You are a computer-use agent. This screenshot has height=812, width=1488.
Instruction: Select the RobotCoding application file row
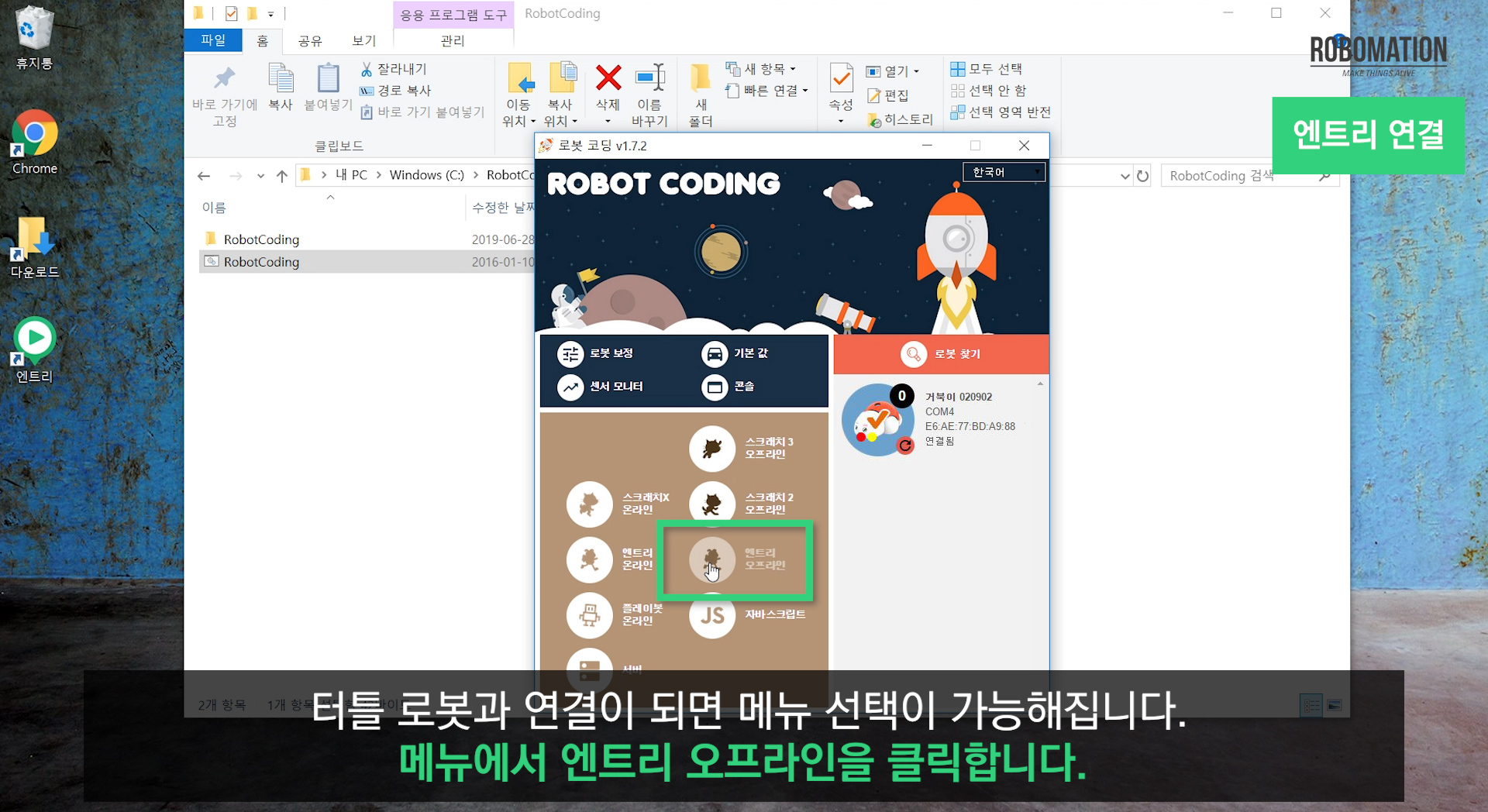tap(367, 262)
